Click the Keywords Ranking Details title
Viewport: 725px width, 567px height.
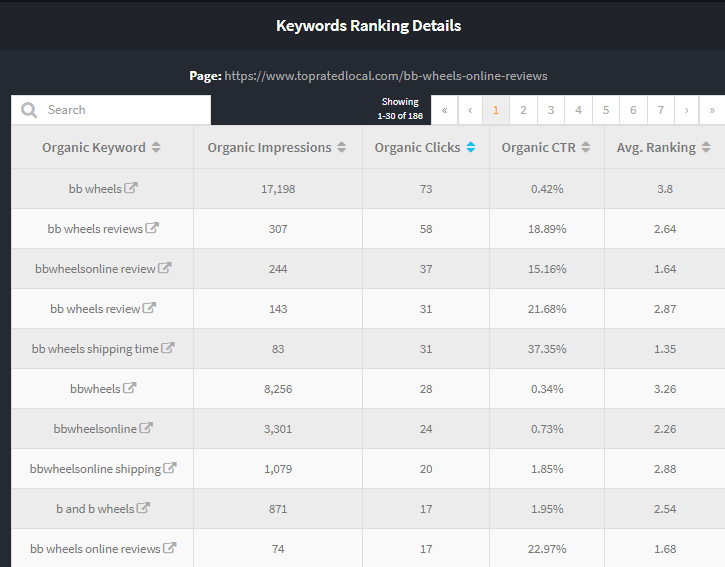tap(369, 26)
